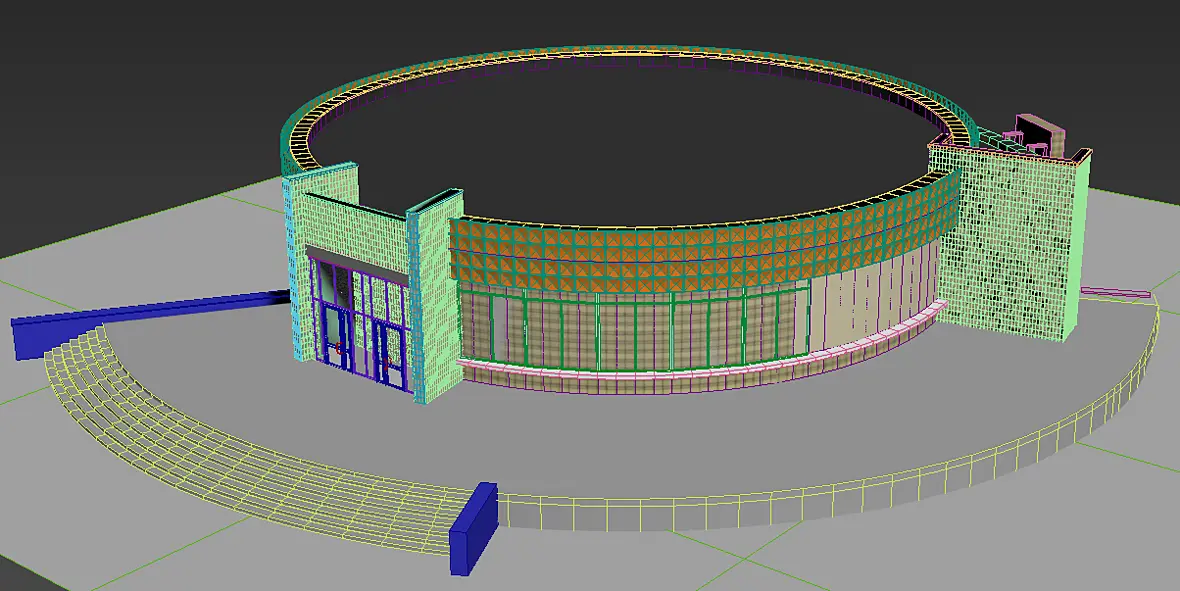
Task: Click the red door handle on the entrance
Action: (x=341, y=348)
